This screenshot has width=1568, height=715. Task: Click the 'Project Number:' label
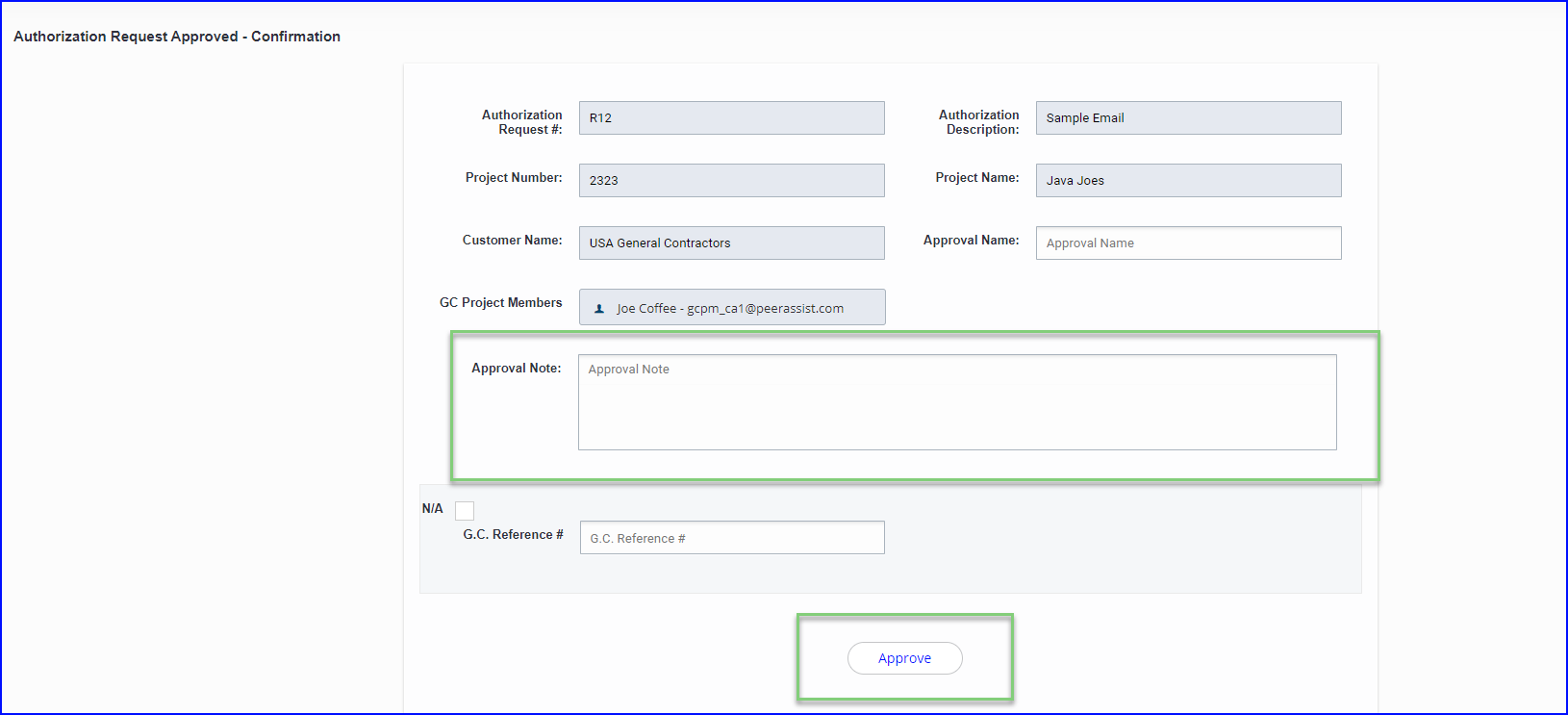(x=514, y=177)
